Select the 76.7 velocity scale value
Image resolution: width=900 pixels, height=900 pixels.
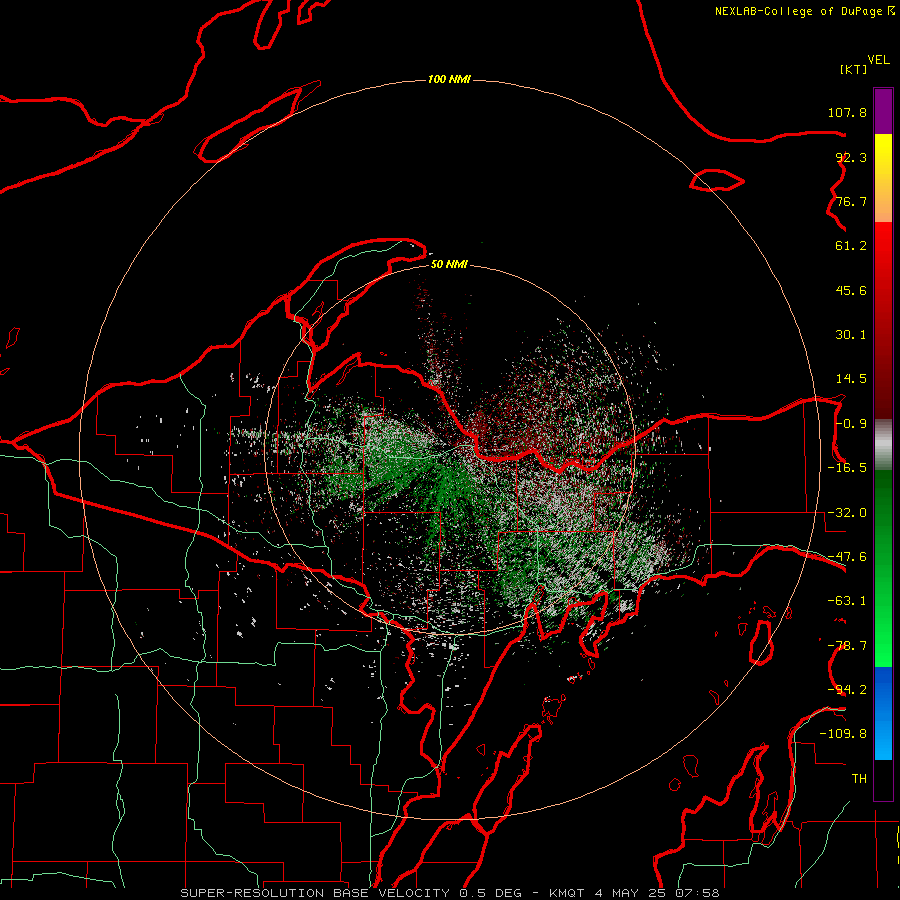coord(851,201)
